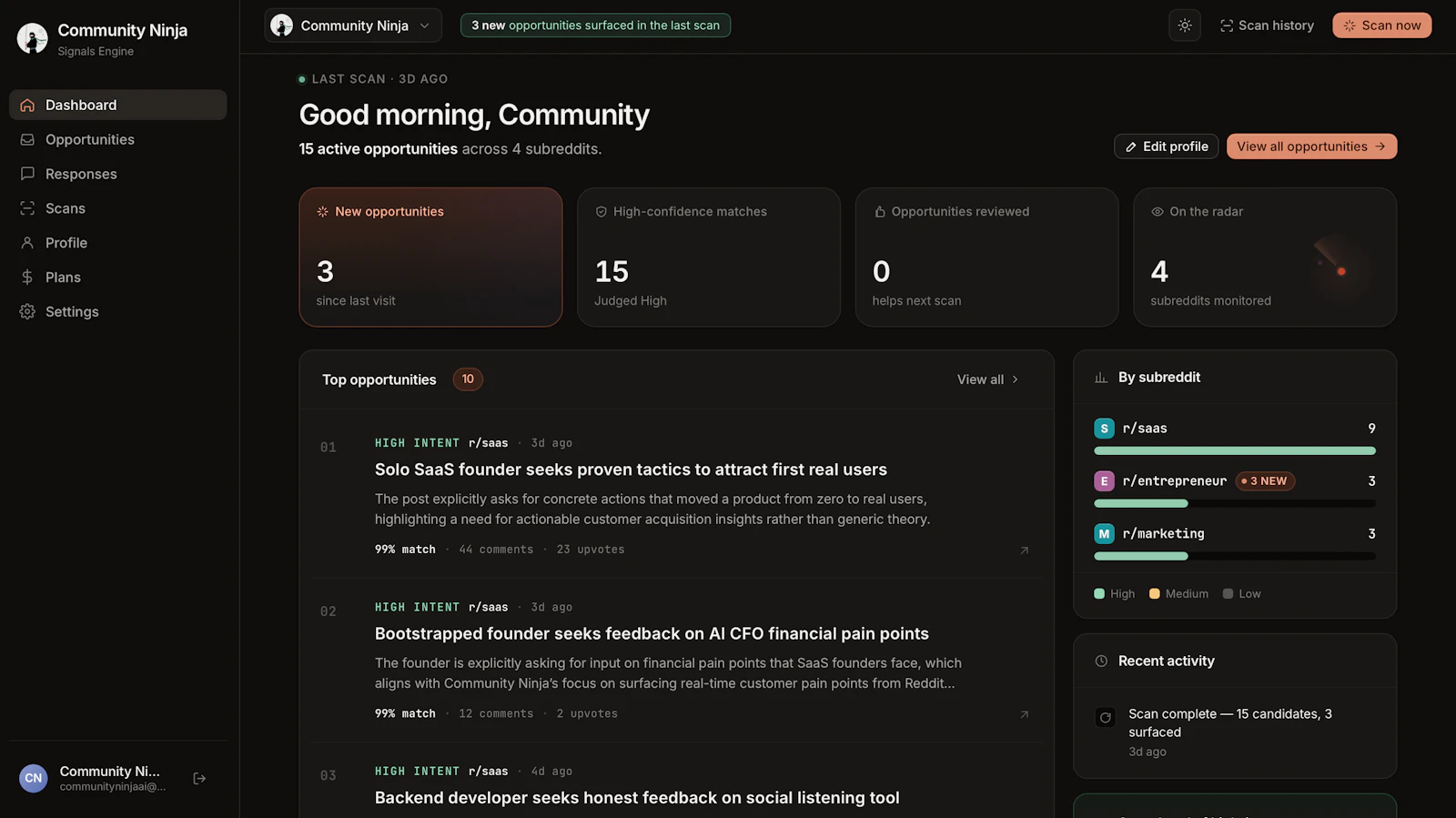The image size is (1456, 818).
Task: Open On the radar card
Action: [1265, 258]
